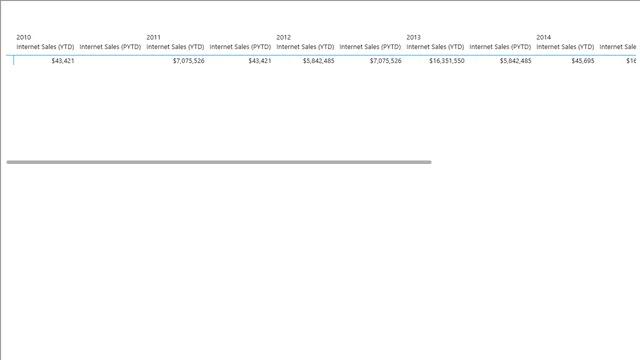Click Internet Sales (YTD) header under 2012
The height and width of the screenshot is (360, 640).
tap(305, 47)
